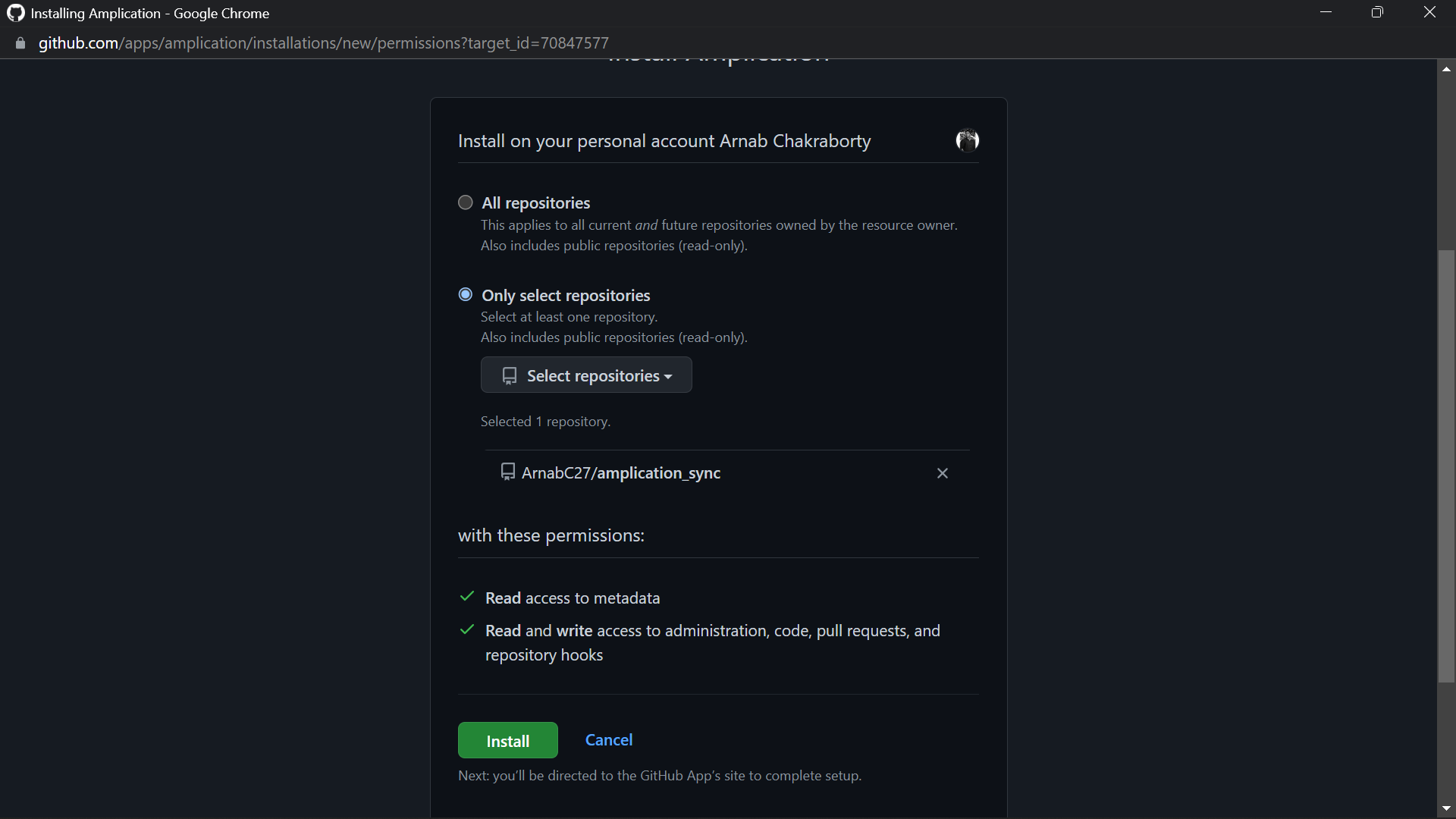Click the dropdown caret on Select repositories
Viewport: 1456px width, 819px height.
[x=669, y=376]
